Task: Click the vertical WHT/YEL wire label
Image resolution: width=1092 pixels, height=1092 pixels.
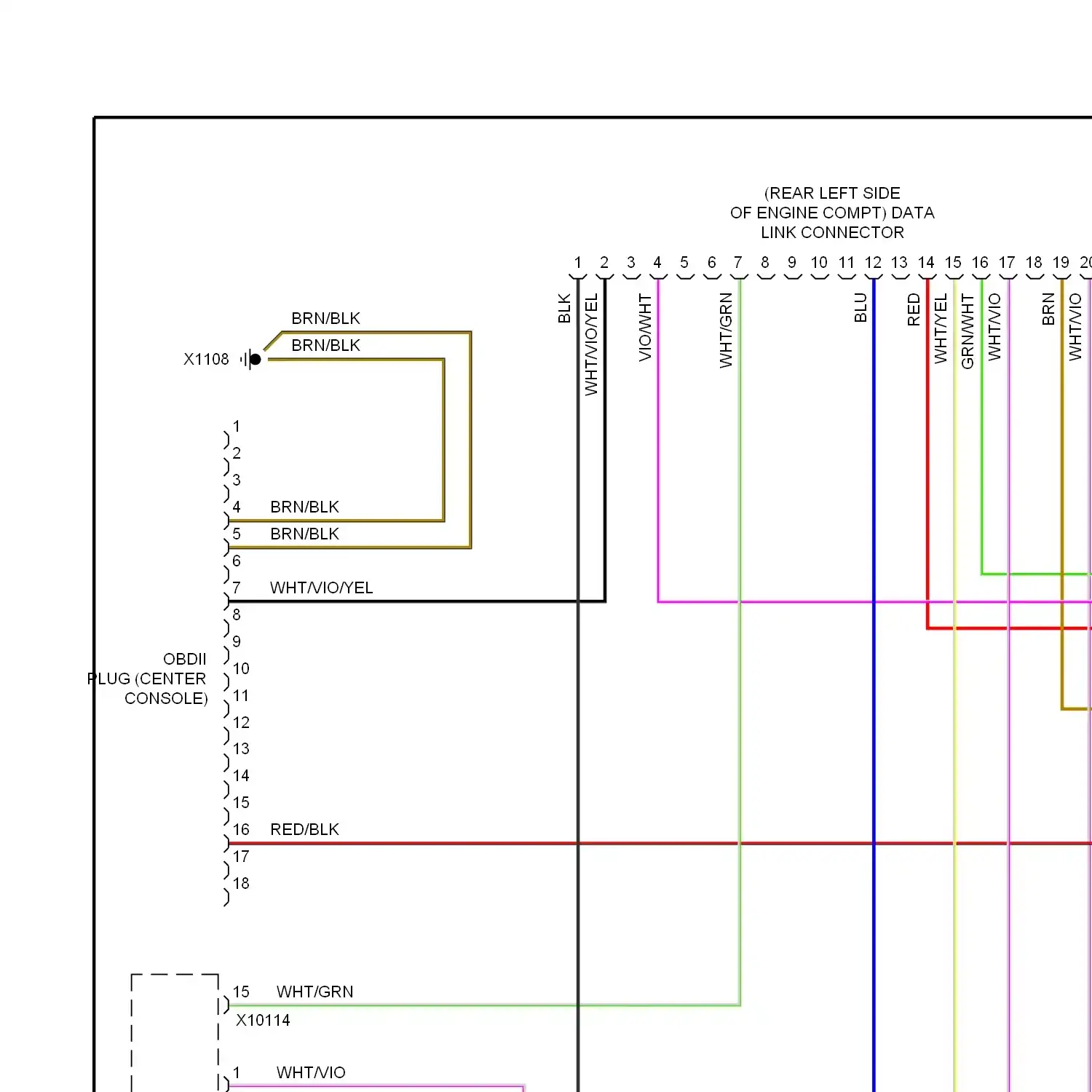Action: (x=941, y=328)
